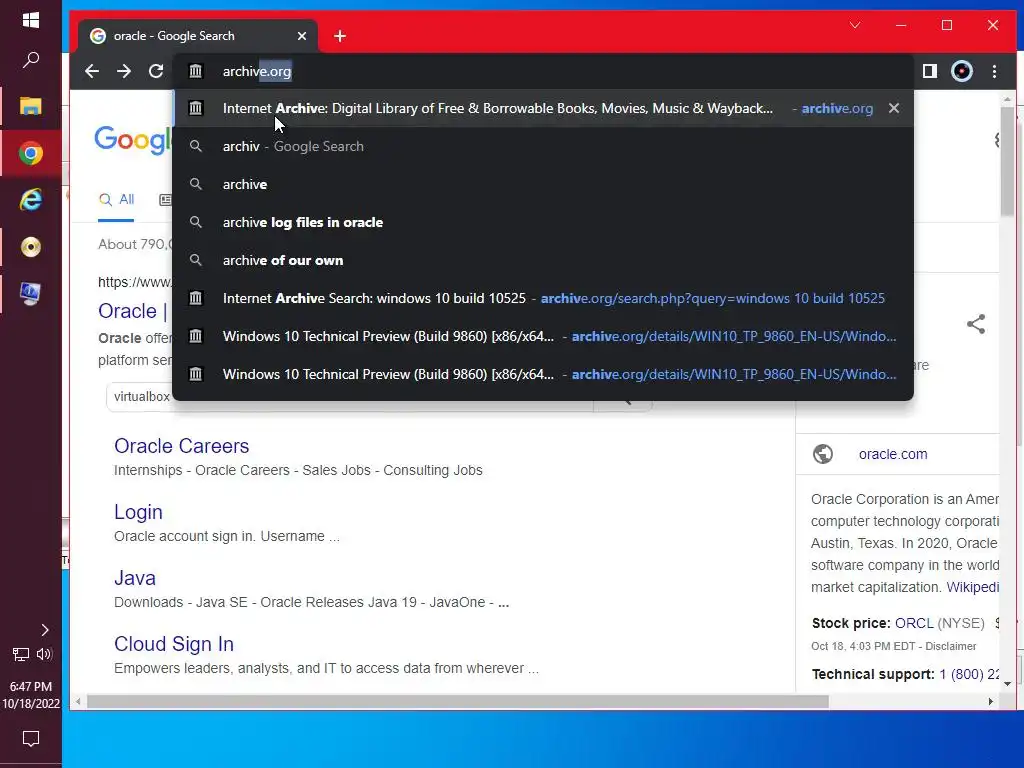Open the Oracle Careers link

(182, 446)
